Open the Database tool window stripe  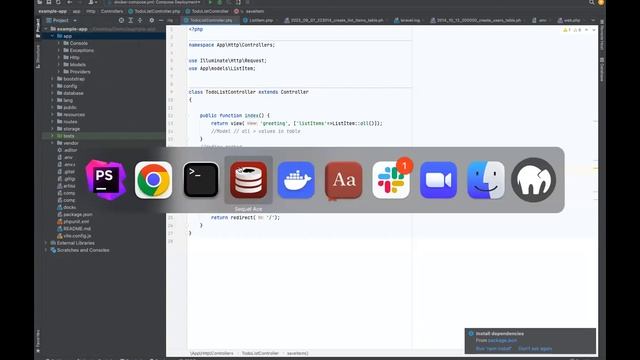click(602, 70)
